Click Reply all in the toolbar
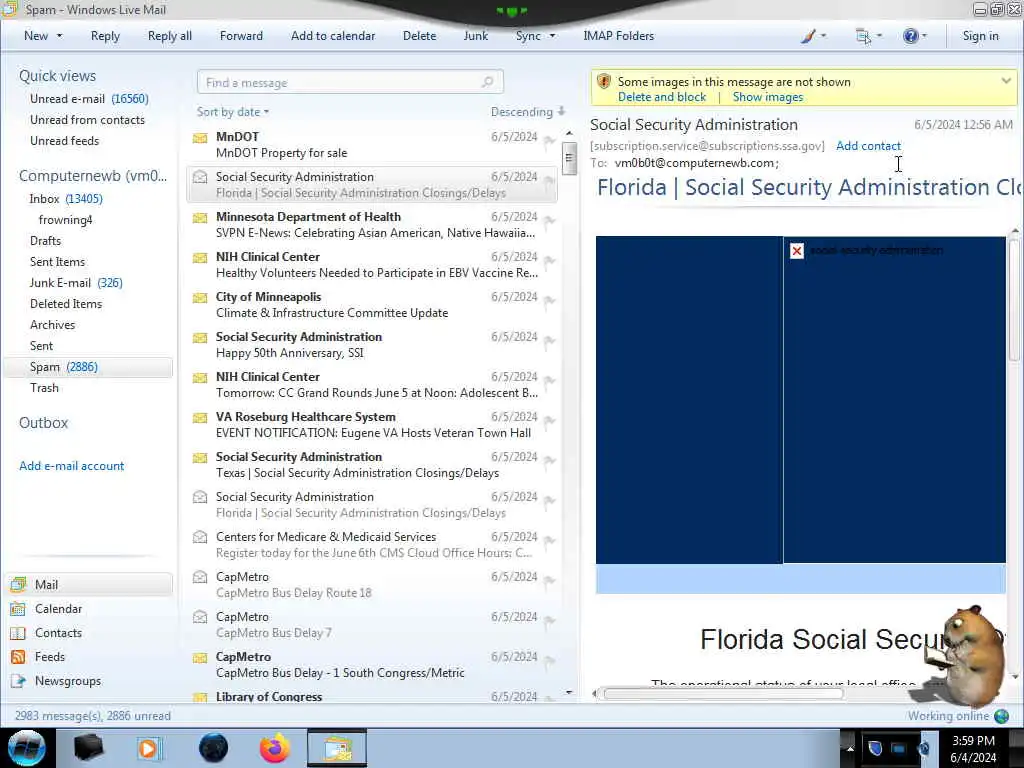Viewport: 1024px width, 768px height. pos(170,36)
